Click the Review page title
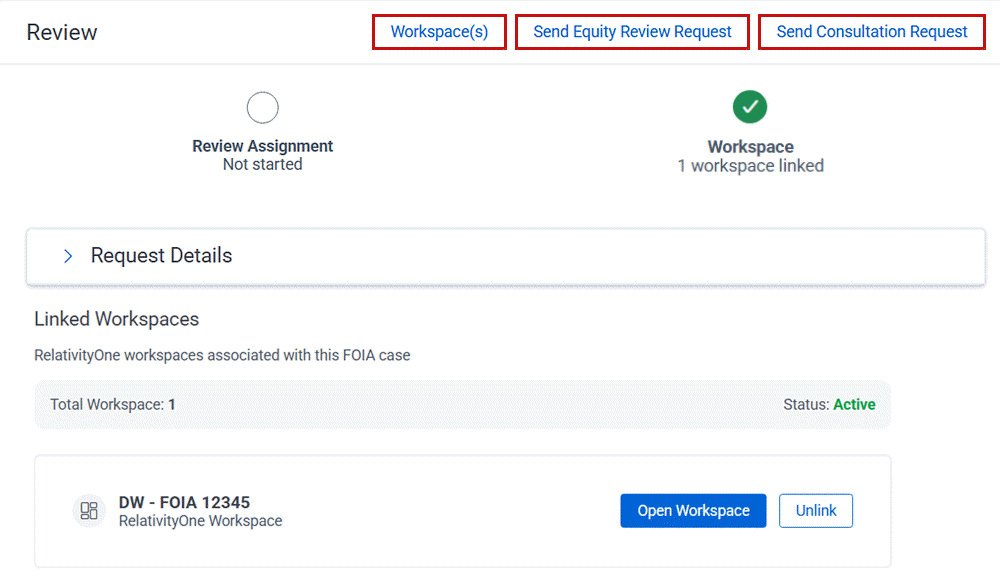The width and height of the screenshot is (1000, 578). tap(61, 31)
